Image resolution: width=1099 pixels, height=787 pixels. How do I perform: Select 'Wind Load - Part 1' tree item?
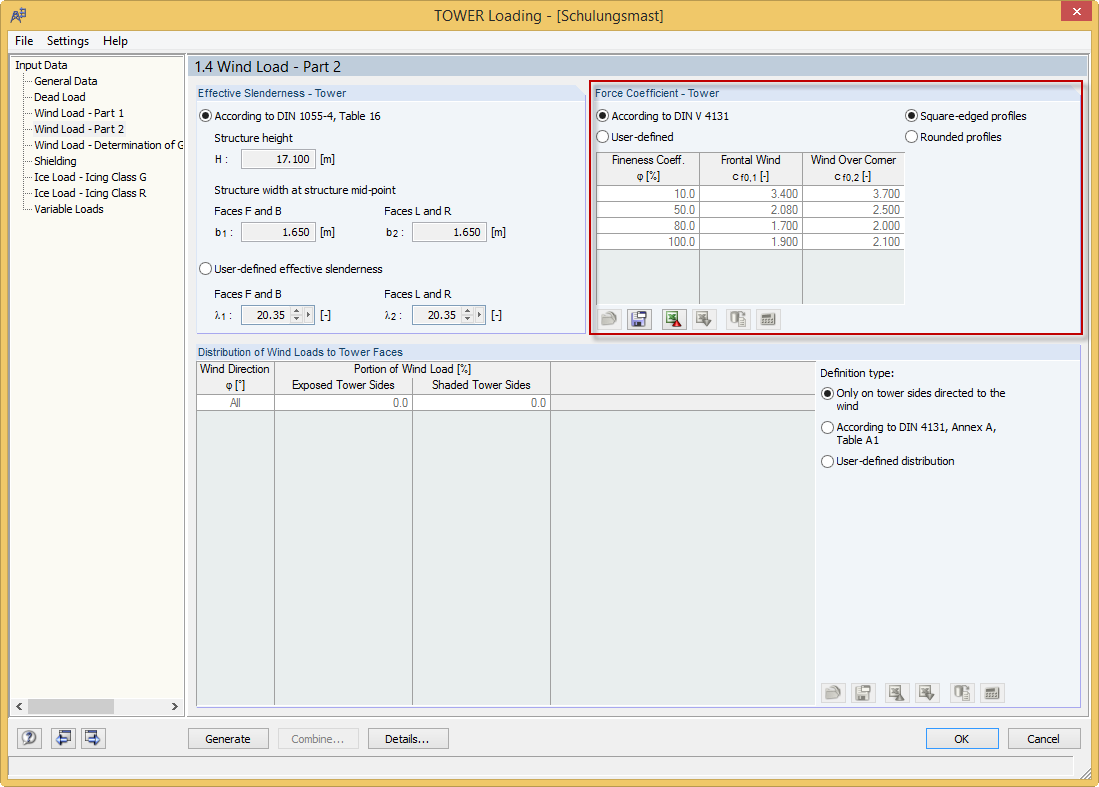point(79,113)
